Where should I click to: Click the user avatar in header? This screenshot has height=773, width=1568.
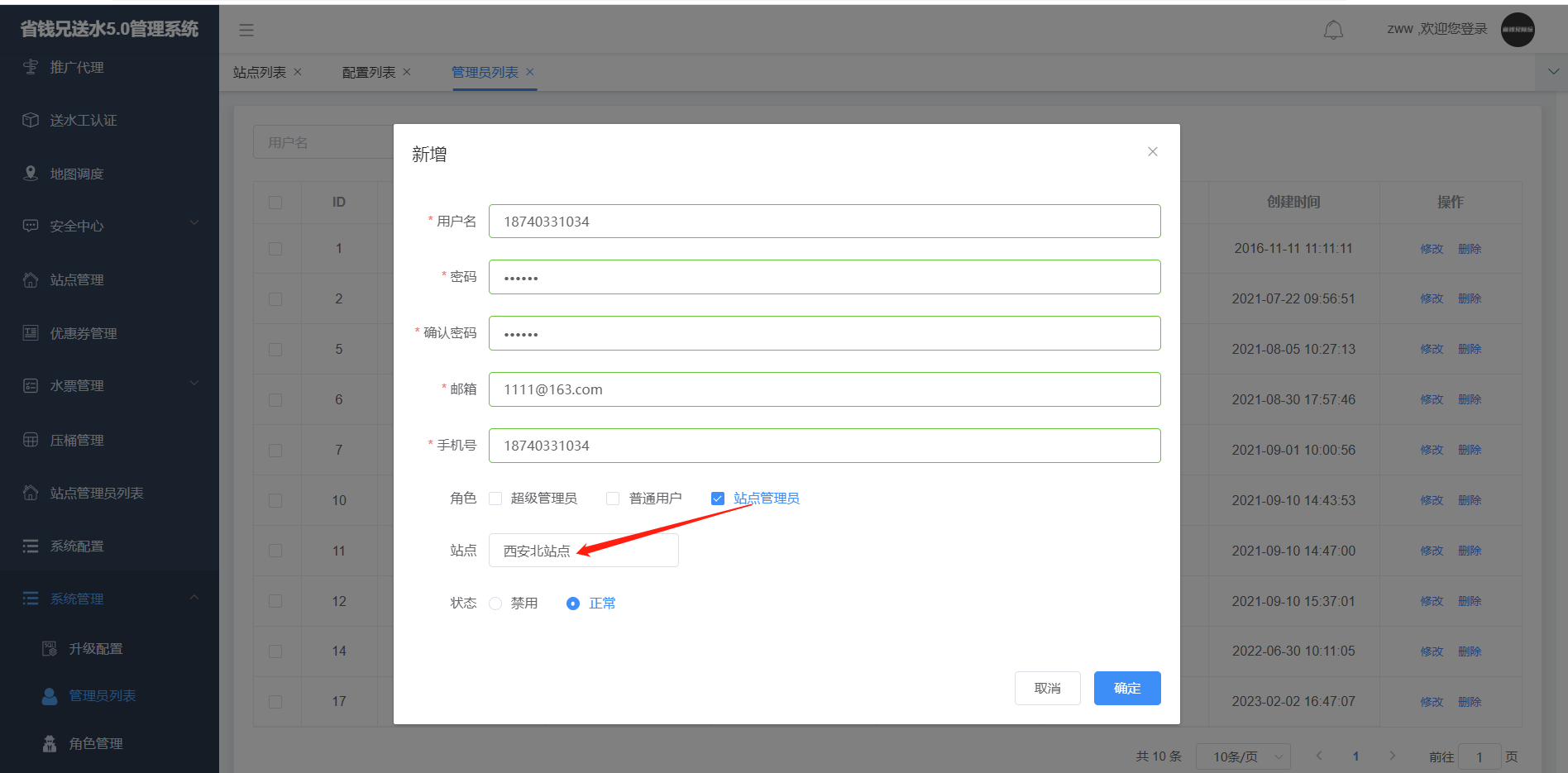(x=1518, y=30)
